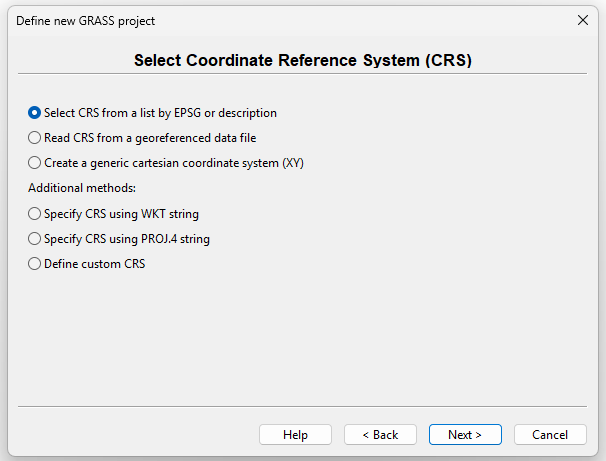Click the 'Select CRS from a list' label text

[160, 113]
